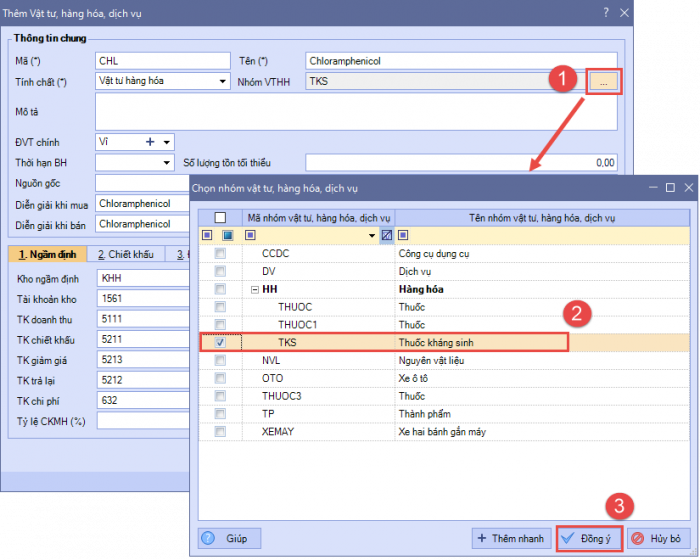Collapse the HH Hàng hóa tree node
Viewport: 700px width, 560px height.
click(254, 289)
